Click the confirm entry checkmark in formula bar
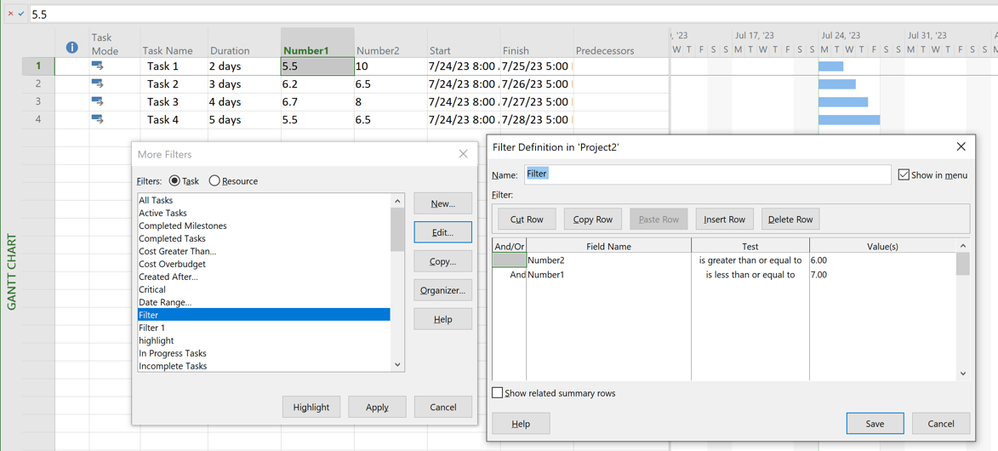 pos(21,13)
